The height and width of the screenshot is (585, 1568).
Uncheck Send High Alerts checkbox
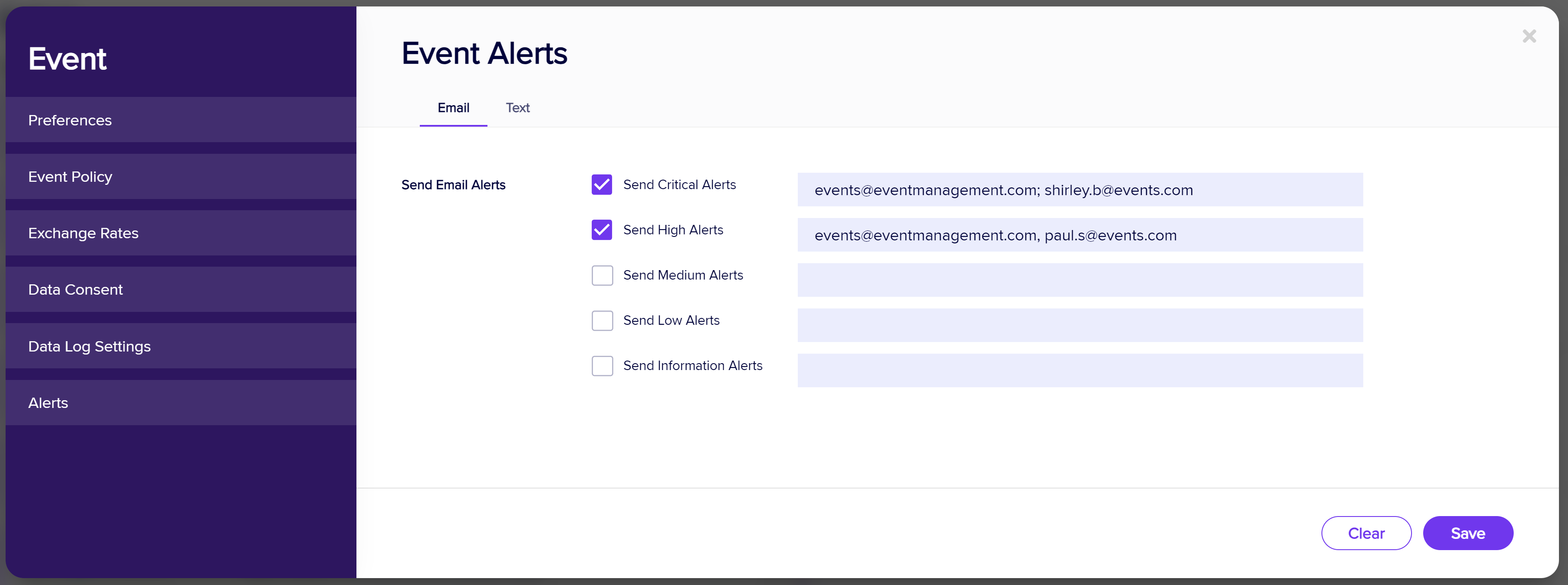click(601, 230)
